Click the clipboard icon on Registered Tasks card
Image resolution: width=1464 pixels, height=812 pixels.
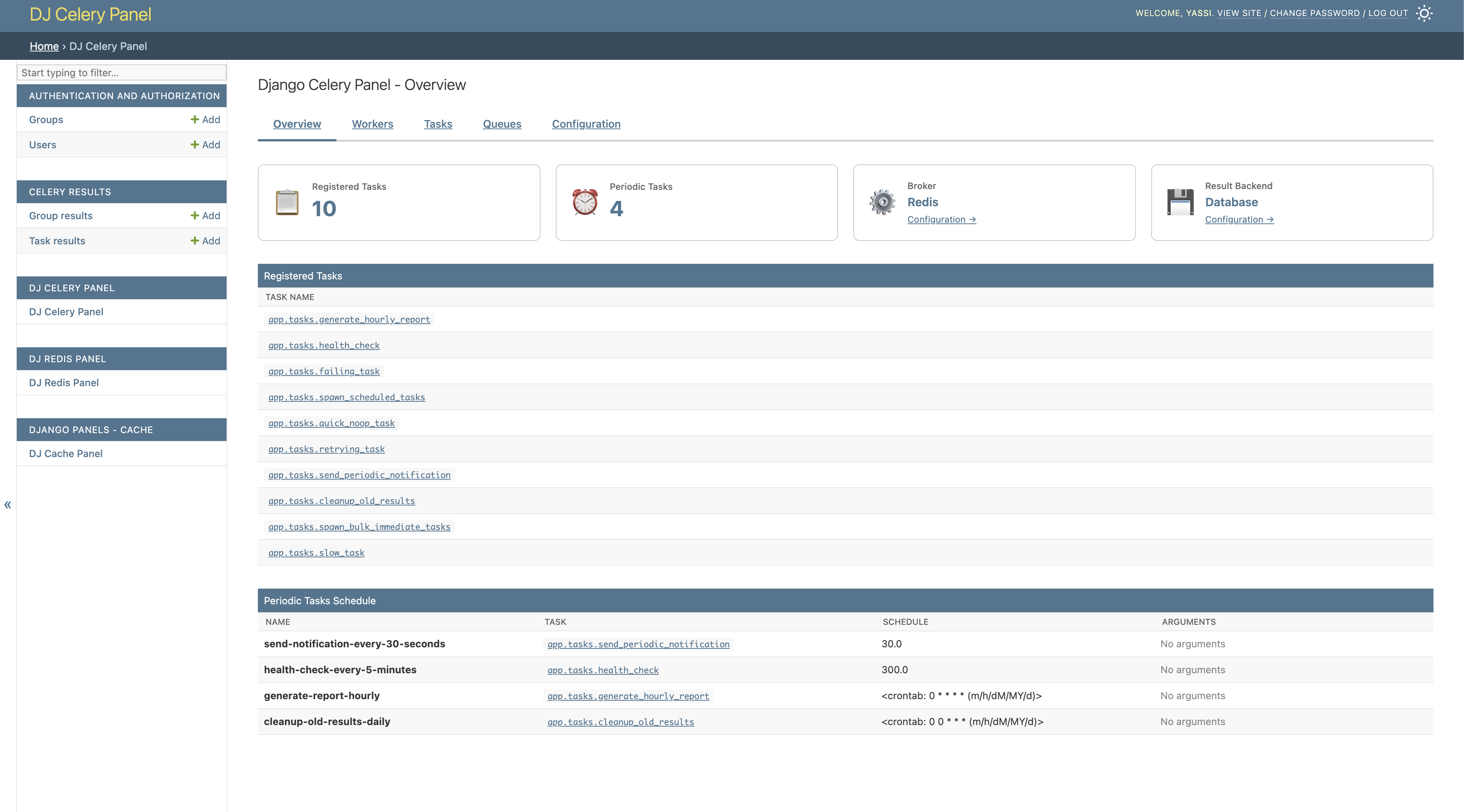click(x=286, y=202)
